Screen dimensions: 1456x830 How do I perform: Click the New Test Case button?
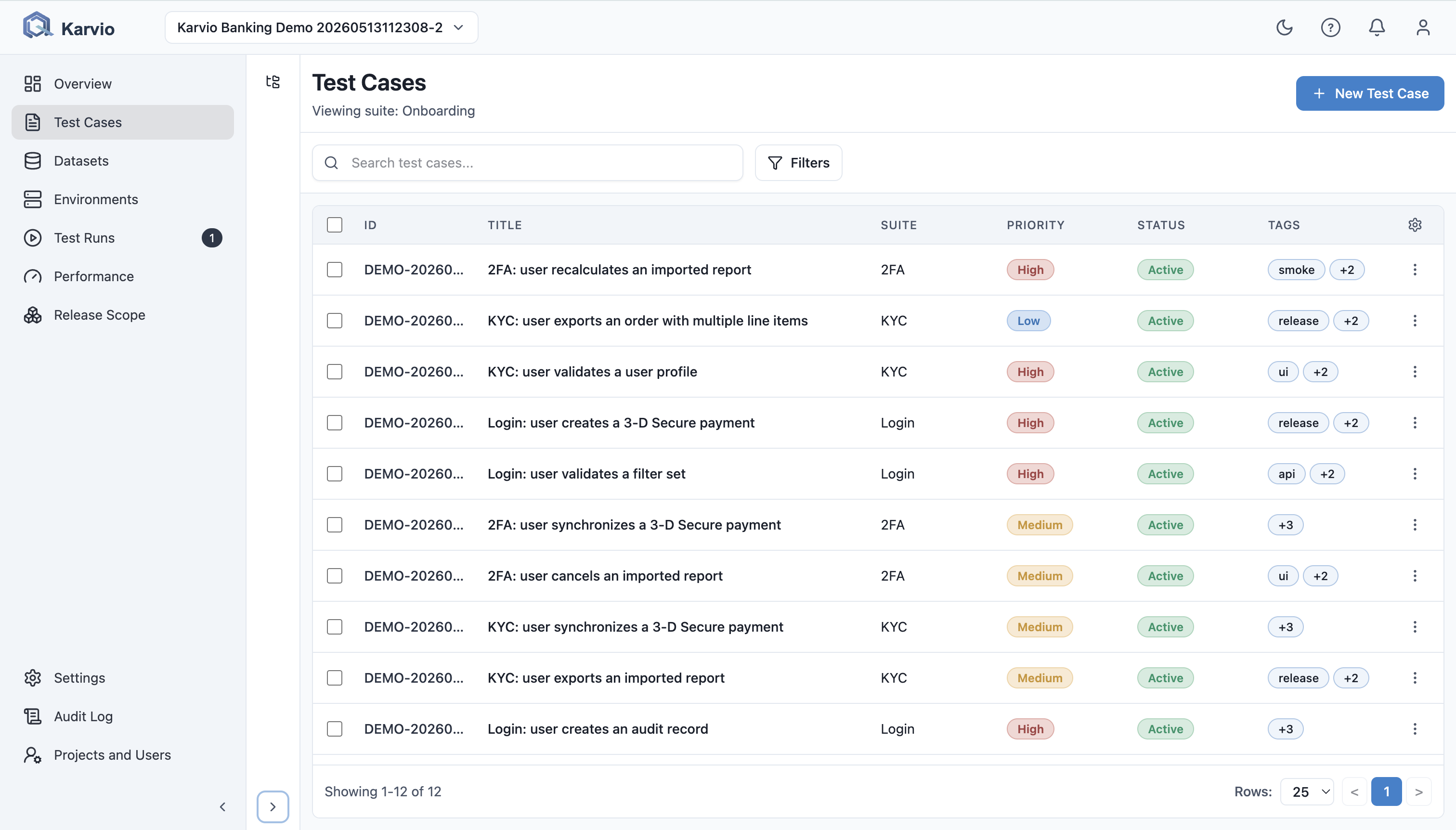click(1369, 93)
